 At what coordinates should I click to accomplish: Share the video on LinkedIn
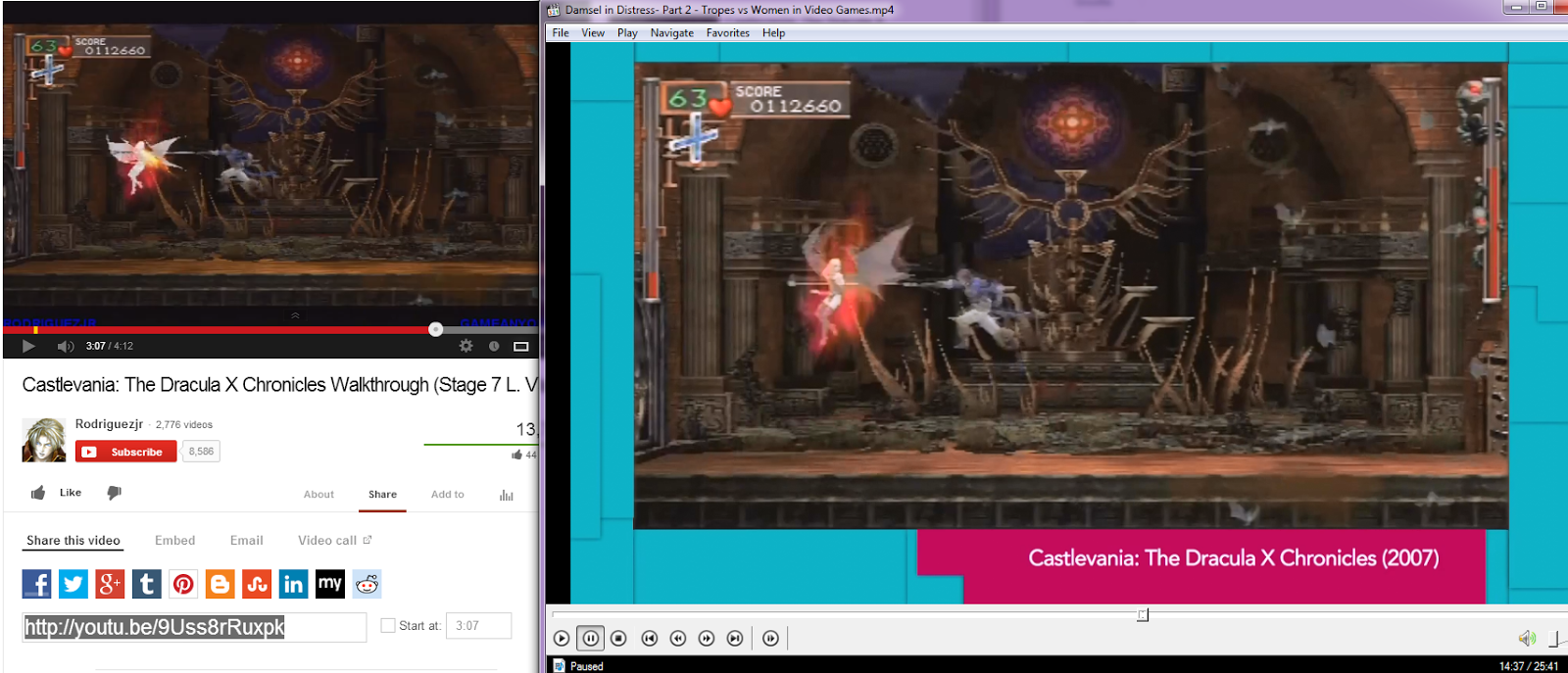293,585
